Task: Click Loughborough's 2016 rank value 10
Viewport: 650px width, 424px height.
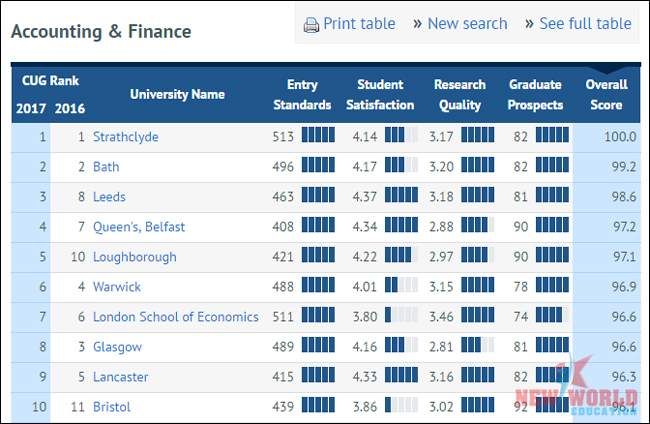Action: pos(78,257)
